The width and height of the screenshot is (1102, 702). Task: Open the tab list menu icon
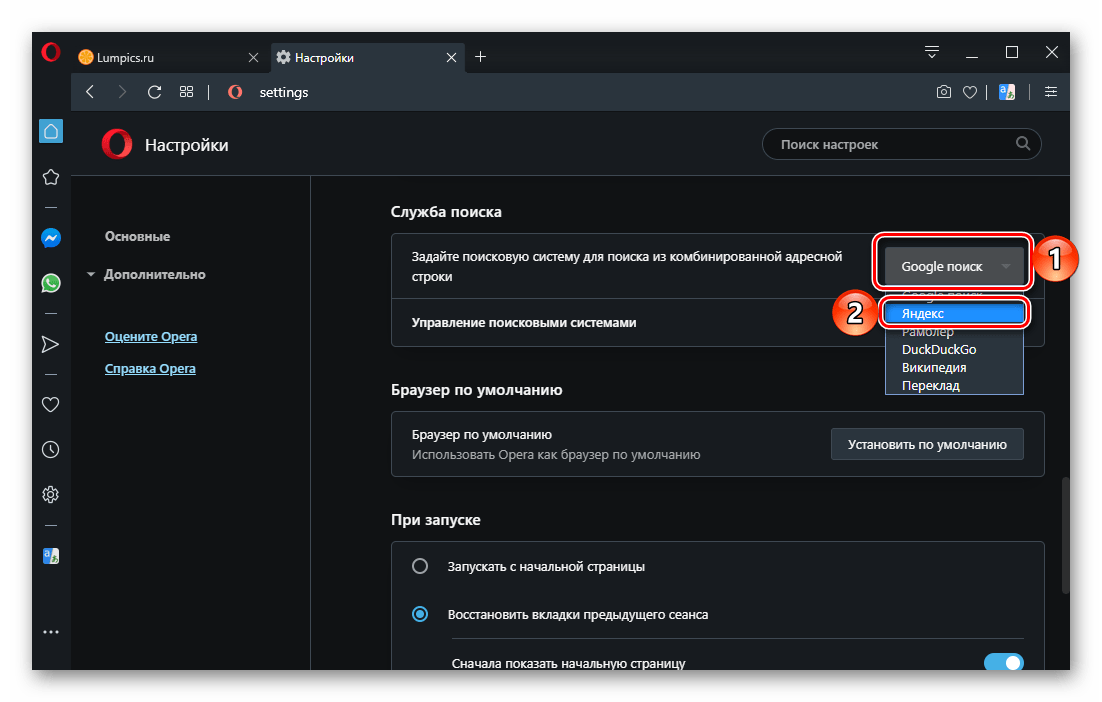pos(932,52)
